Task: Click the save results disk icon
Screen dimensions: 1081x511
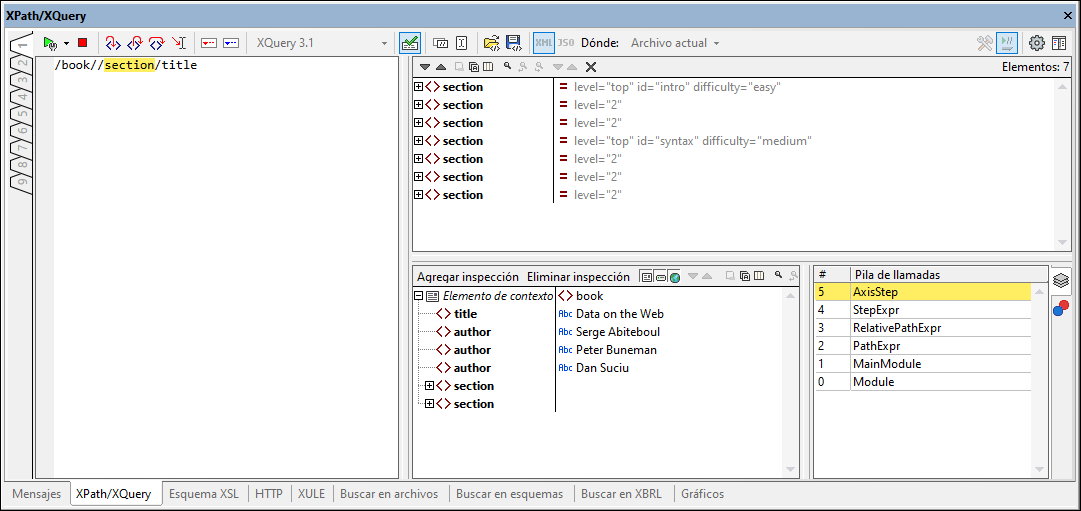Action: 513,43
